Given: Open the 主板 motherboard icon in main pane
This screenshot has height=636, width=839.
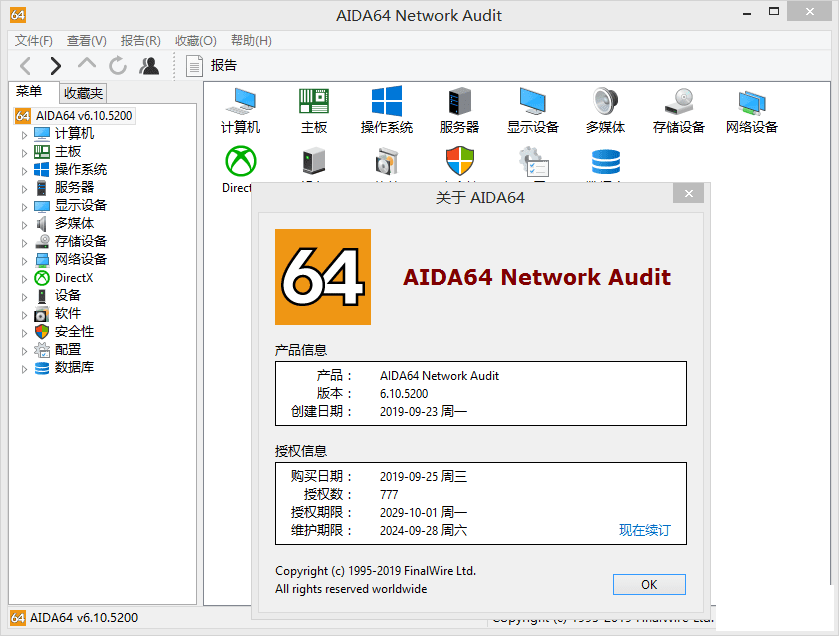Looking at the screenshot, I should (314, 111).
